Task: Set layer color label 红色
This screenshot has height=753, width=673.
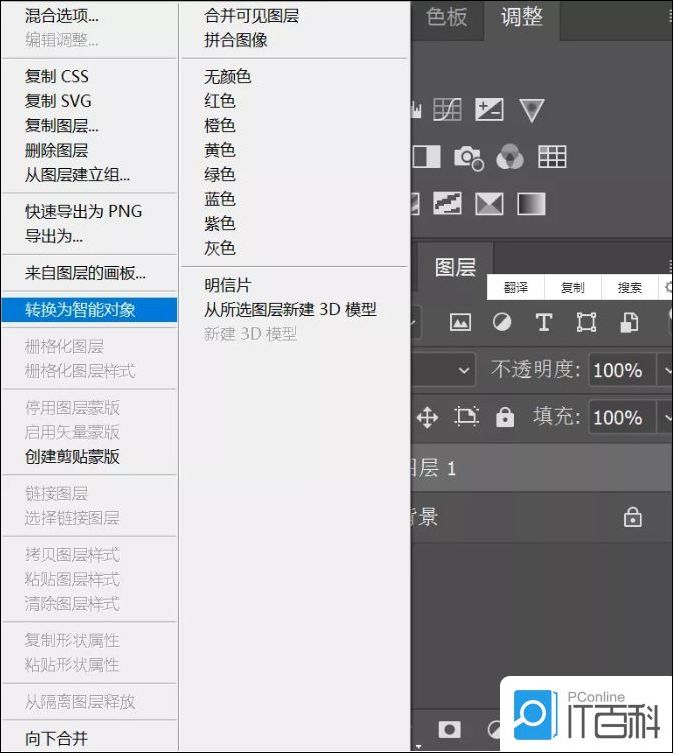Action: coord(220,101)
